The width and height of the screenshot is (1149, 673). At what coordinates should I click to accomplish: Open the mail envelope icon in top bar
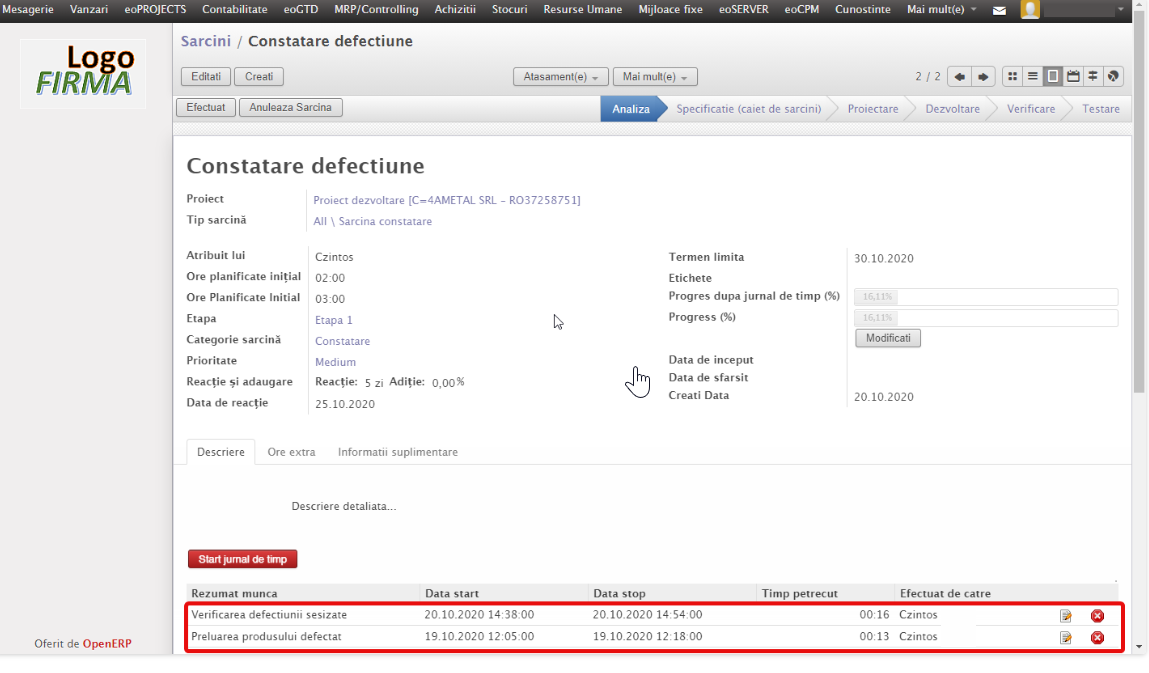tap(999, 10)
